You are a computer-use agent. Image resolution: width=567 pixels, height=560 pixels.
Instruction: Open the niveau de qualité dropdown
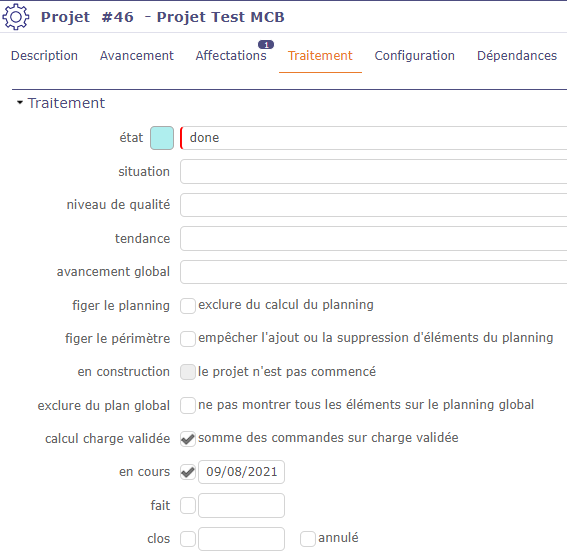pos(374,205)
